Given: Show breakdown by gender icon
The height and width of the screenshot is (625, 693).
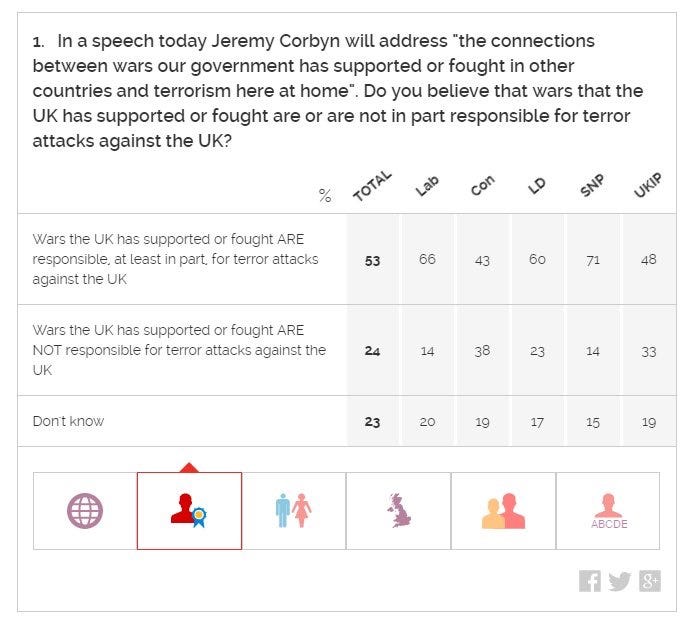Looking at the screenshot, I should (x=294, y=511).
